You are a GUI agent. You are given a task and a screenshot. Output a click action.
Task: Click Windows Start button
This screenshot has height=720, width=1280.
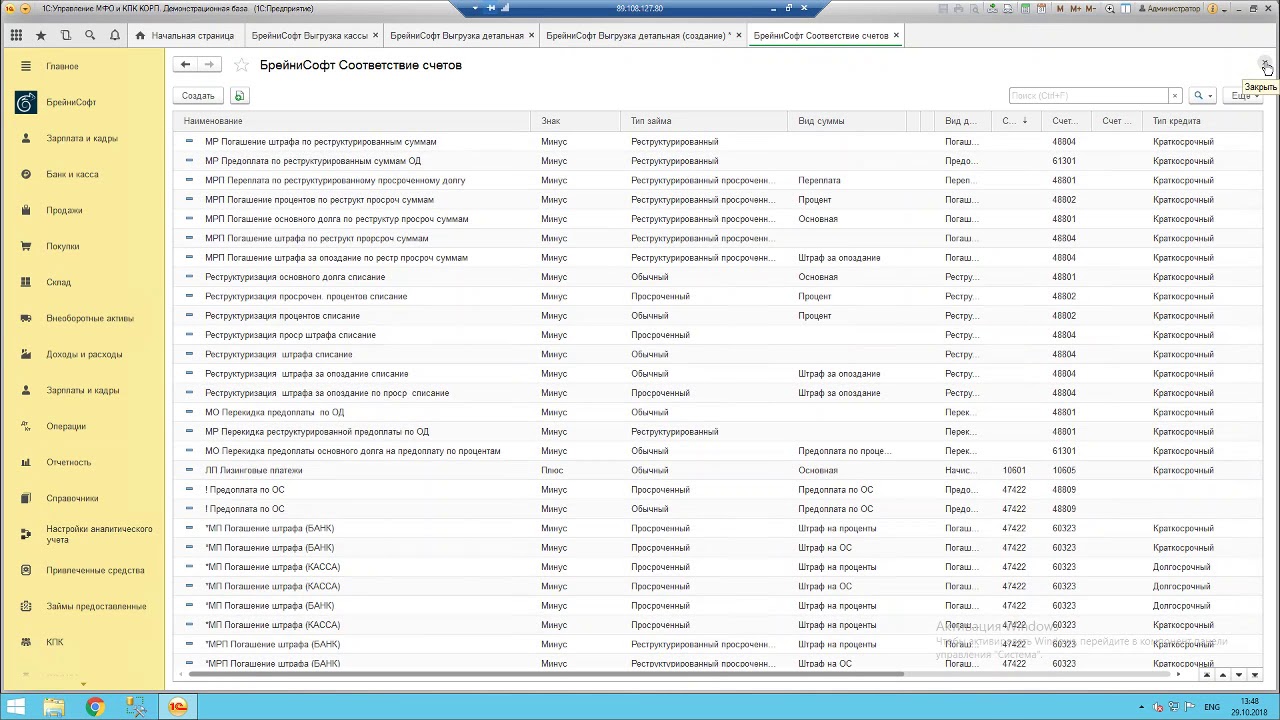(16, 707)
